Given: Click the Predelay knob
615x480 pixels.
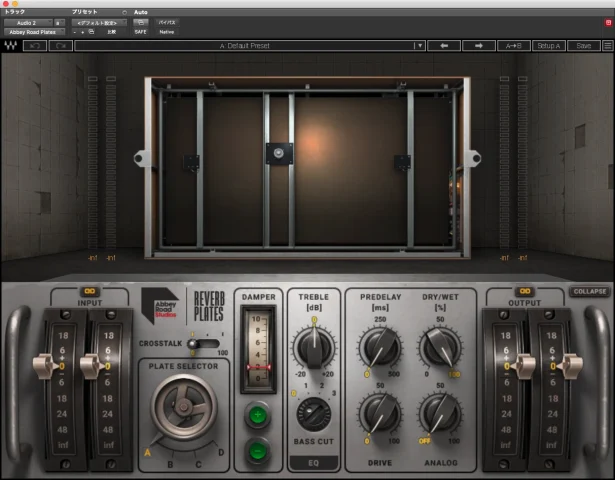Looking at the screenshot, I should click(380, 347).
